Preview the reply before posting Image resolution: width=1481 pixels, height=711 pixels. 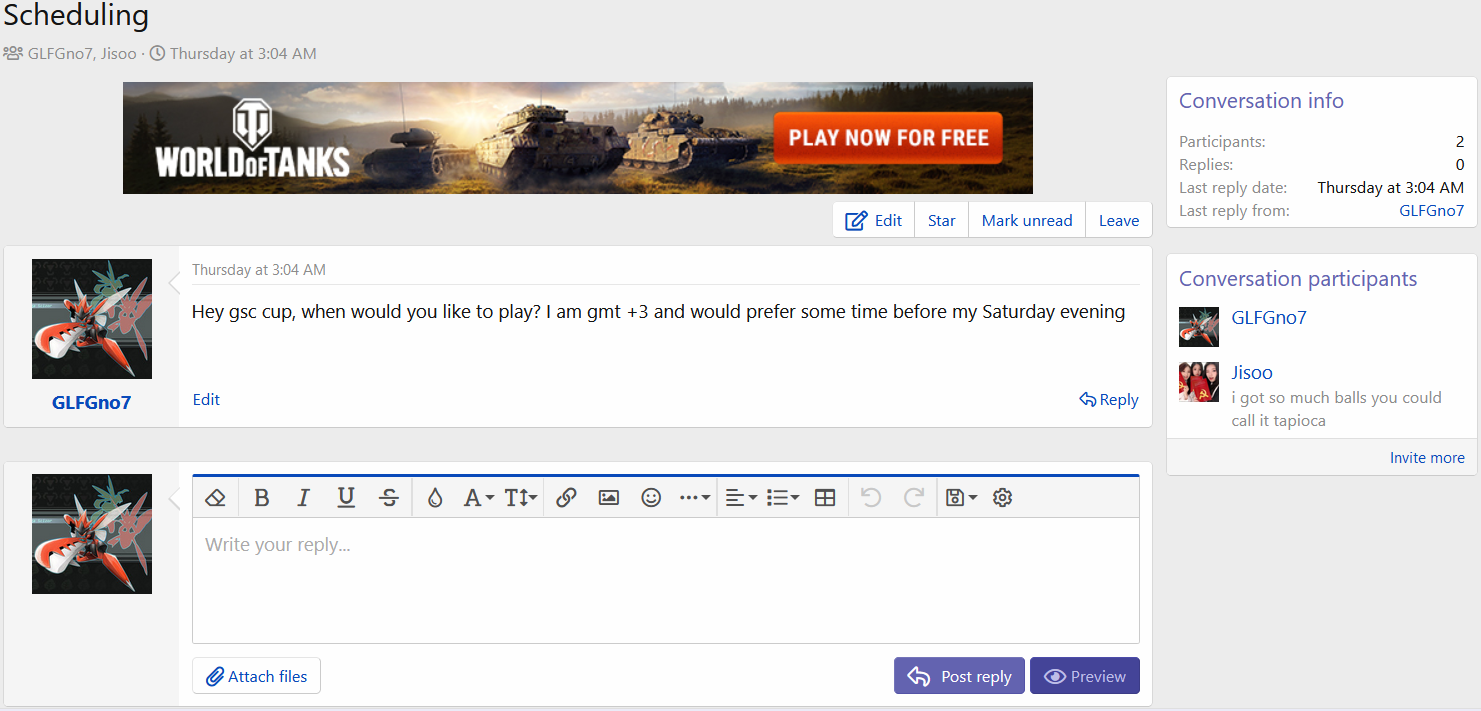(1085, 676)
